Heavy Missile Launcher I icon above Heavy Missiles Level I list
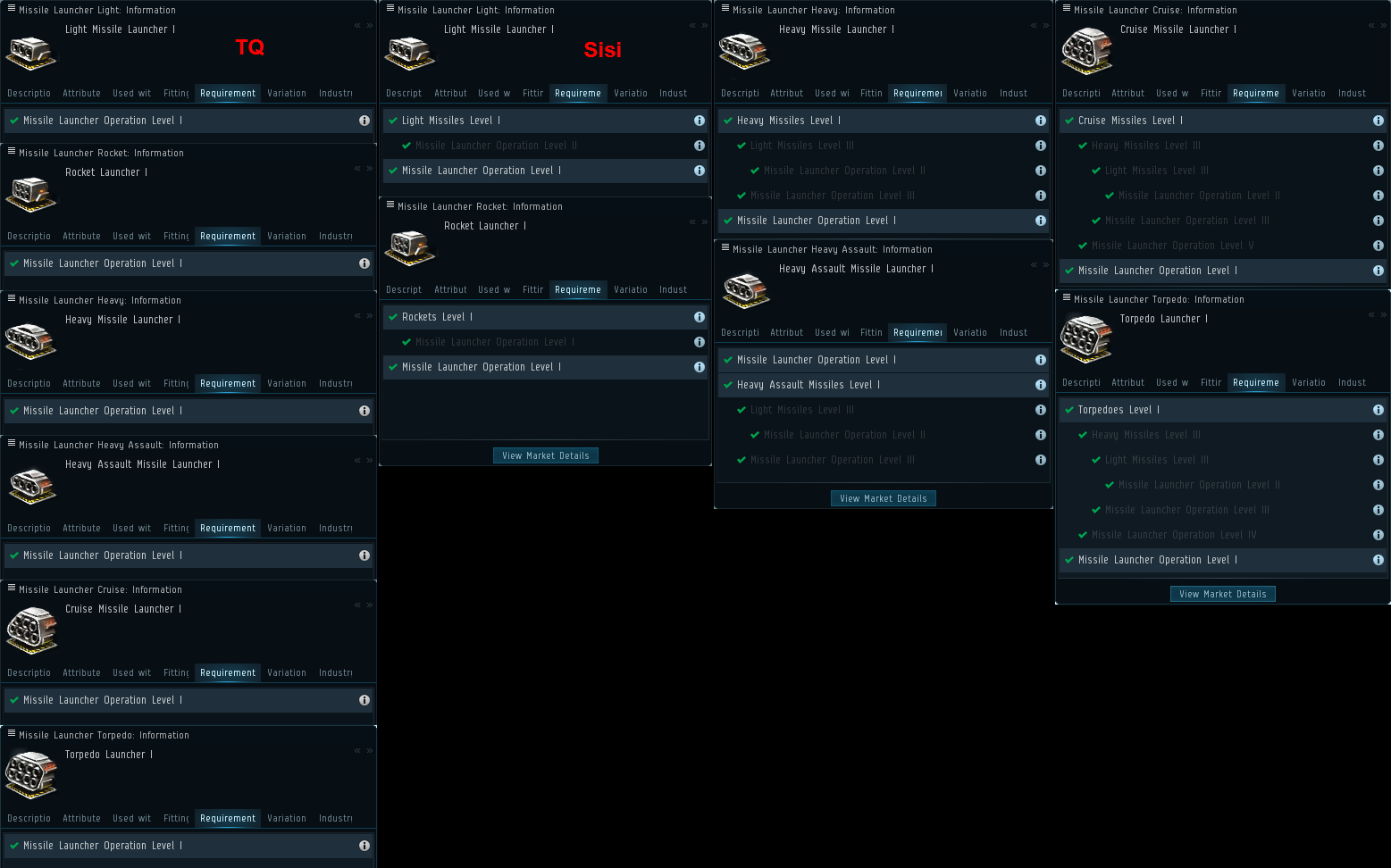Screen dimensions: 1391x868 (744, 51)
